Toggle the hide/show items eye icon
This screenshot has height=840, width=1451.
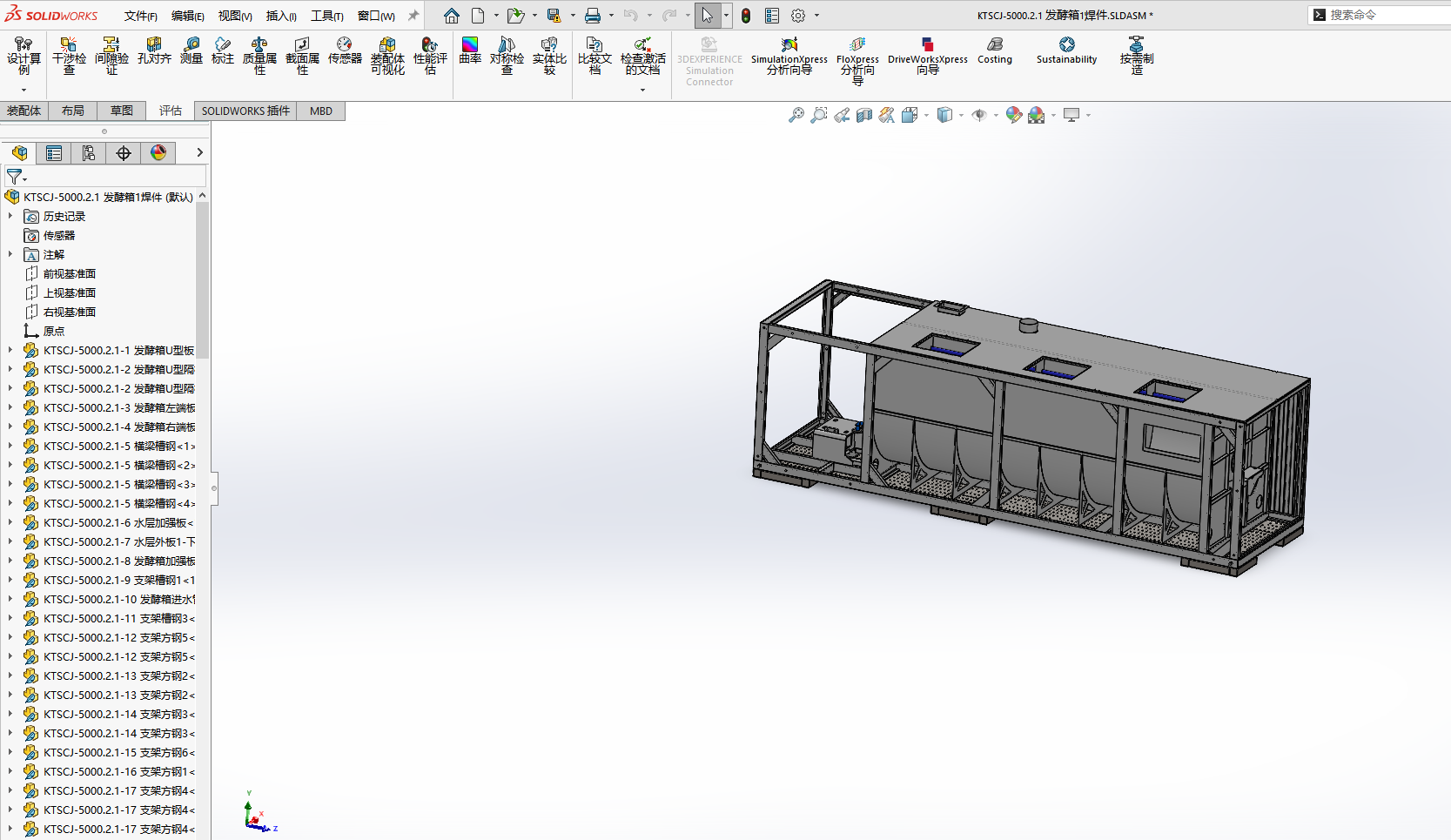(x=979, y=115)
